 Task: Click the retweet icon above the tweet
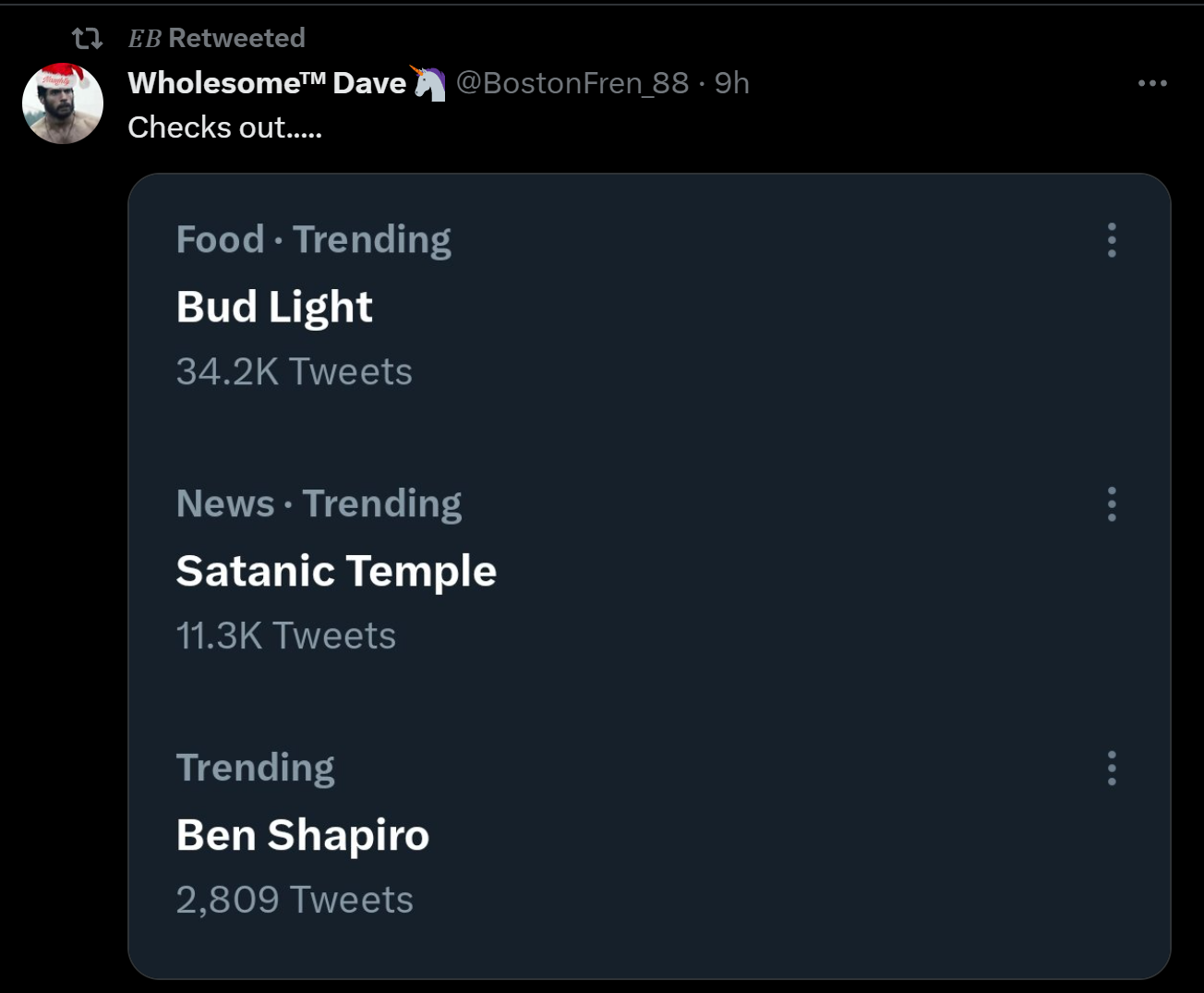pyautogui.click(x=87, y=38)
